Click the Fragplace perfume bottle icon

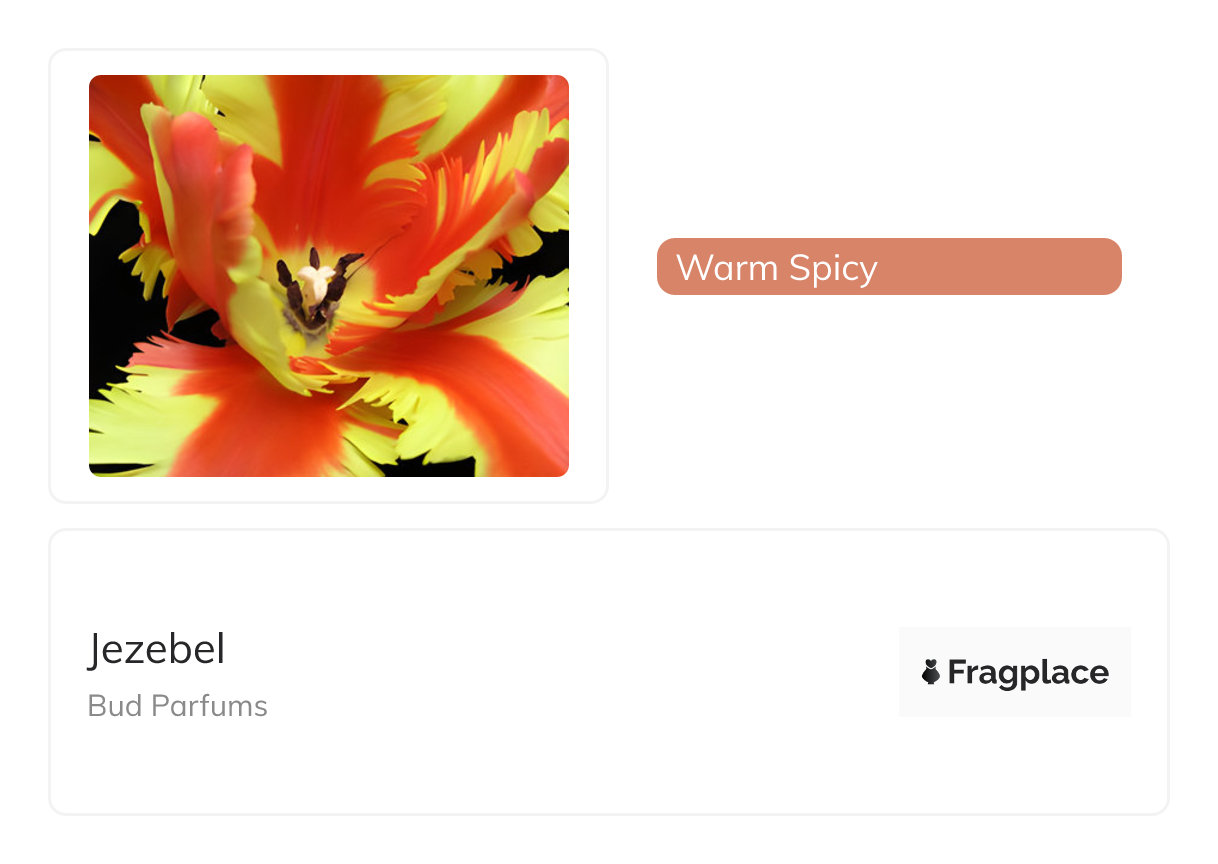[x=931, y=672]
